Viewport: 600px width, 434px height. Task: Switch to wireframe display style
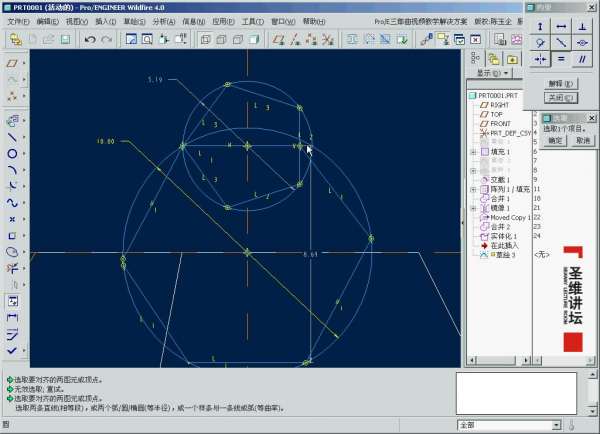205,39
